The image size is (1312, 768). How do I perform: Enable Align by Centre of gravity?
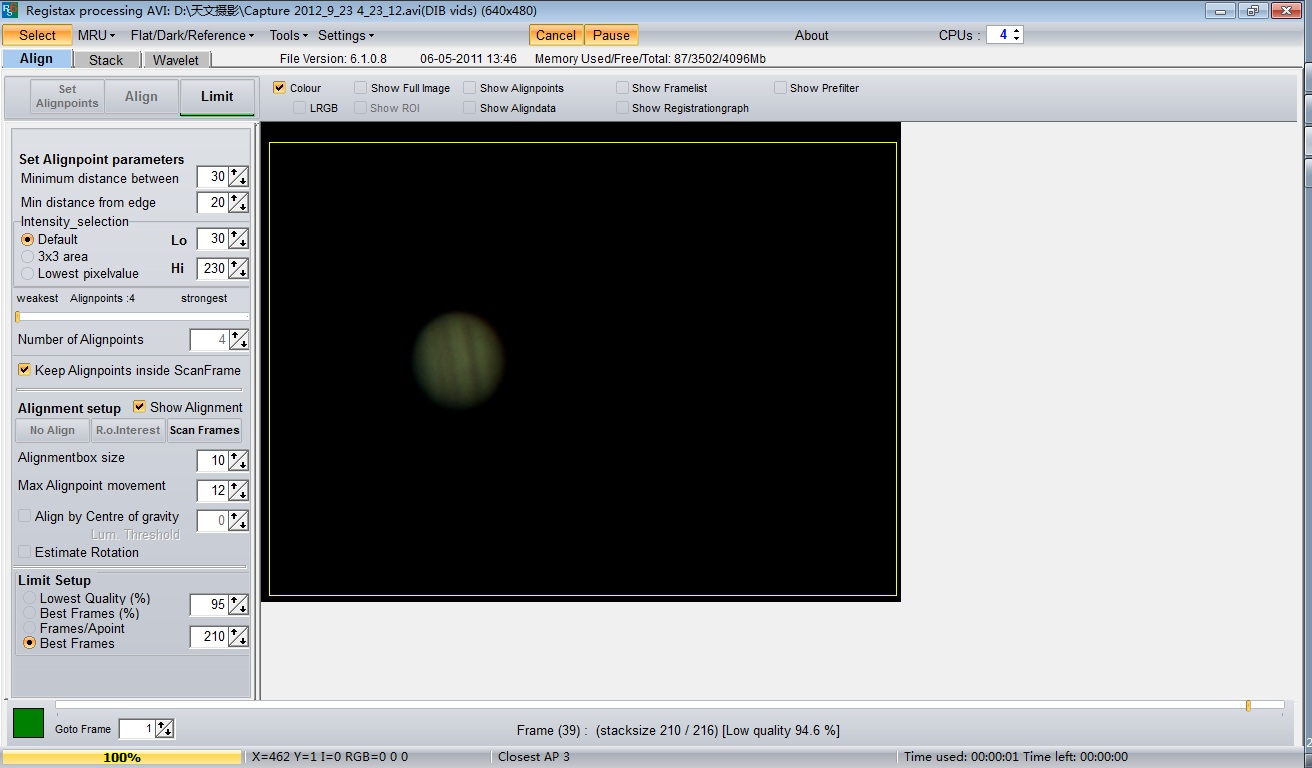click(x=25, y=517)
